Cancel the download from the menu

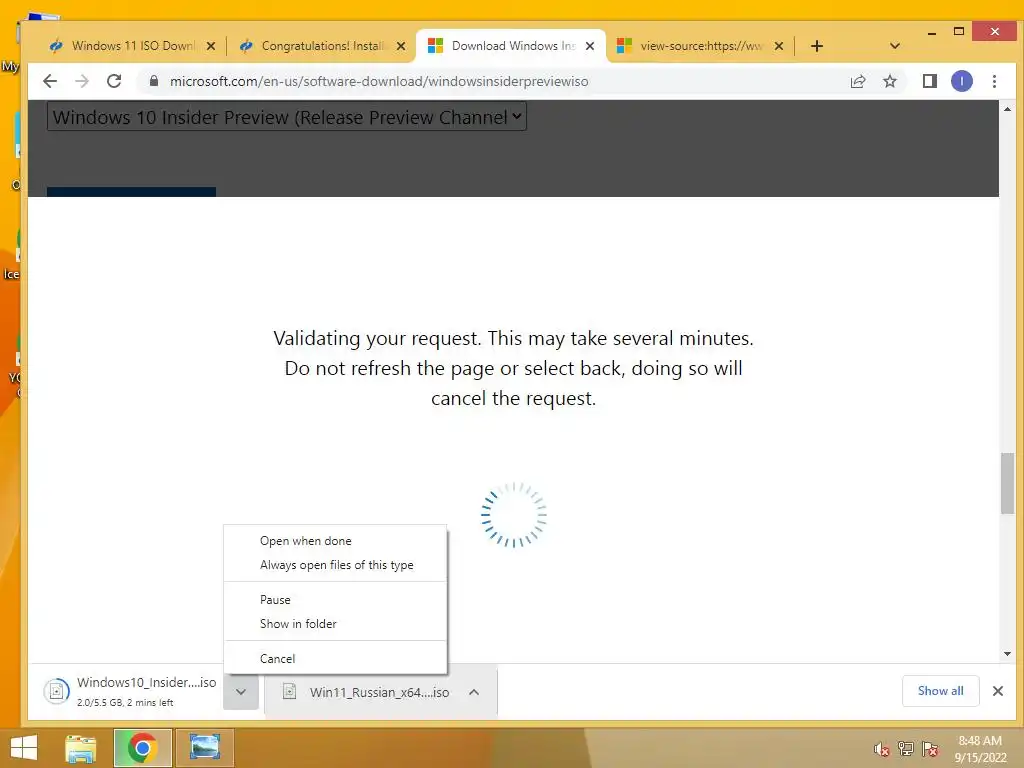pos(335,658)
